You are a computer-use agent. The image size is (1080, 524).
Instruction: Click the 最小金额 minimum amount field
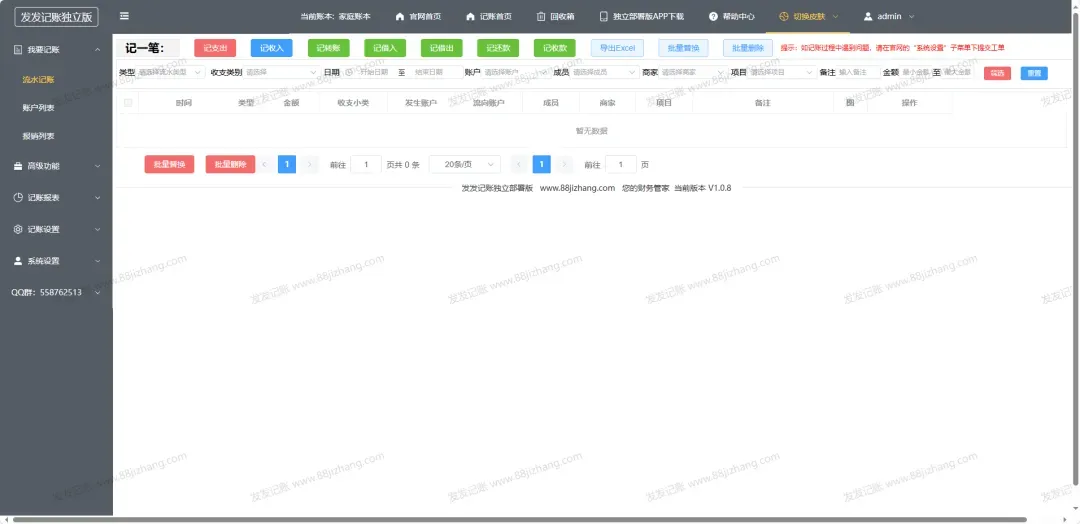point(916,72)
